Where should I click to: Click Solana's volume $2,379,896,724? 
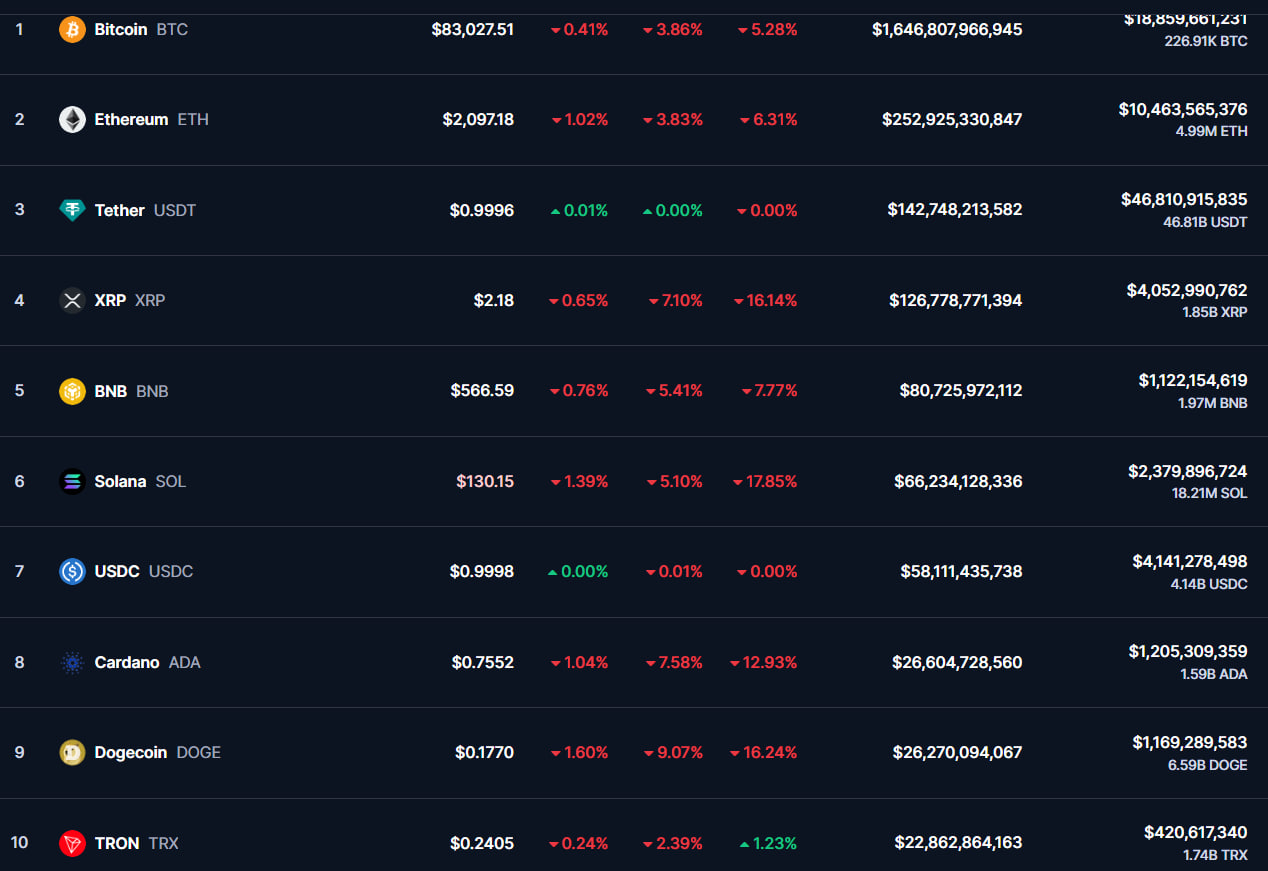coord(1188,471)
